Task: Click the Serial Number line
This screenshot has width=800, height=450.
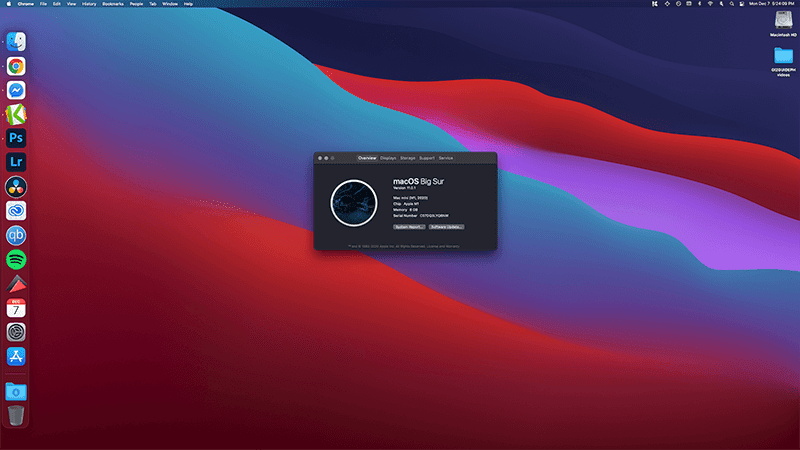Action: pyautogui.click(x=421, y=216)
